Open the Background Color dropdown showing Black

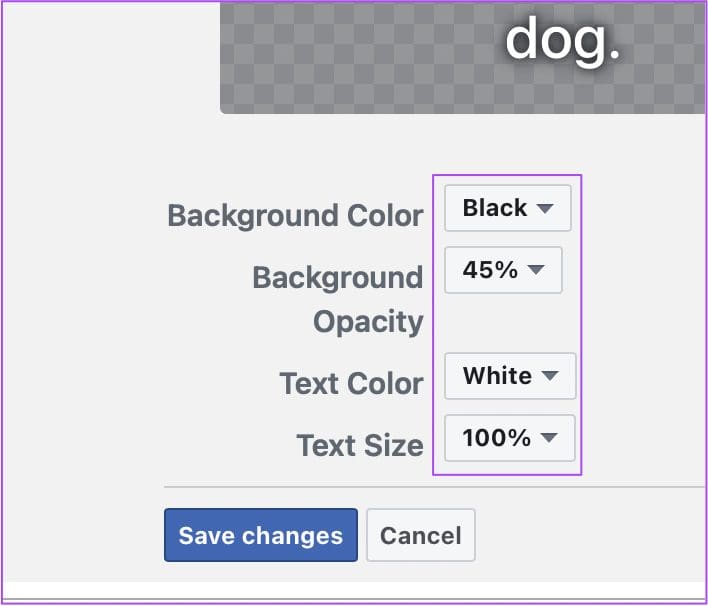pos(508,208)
